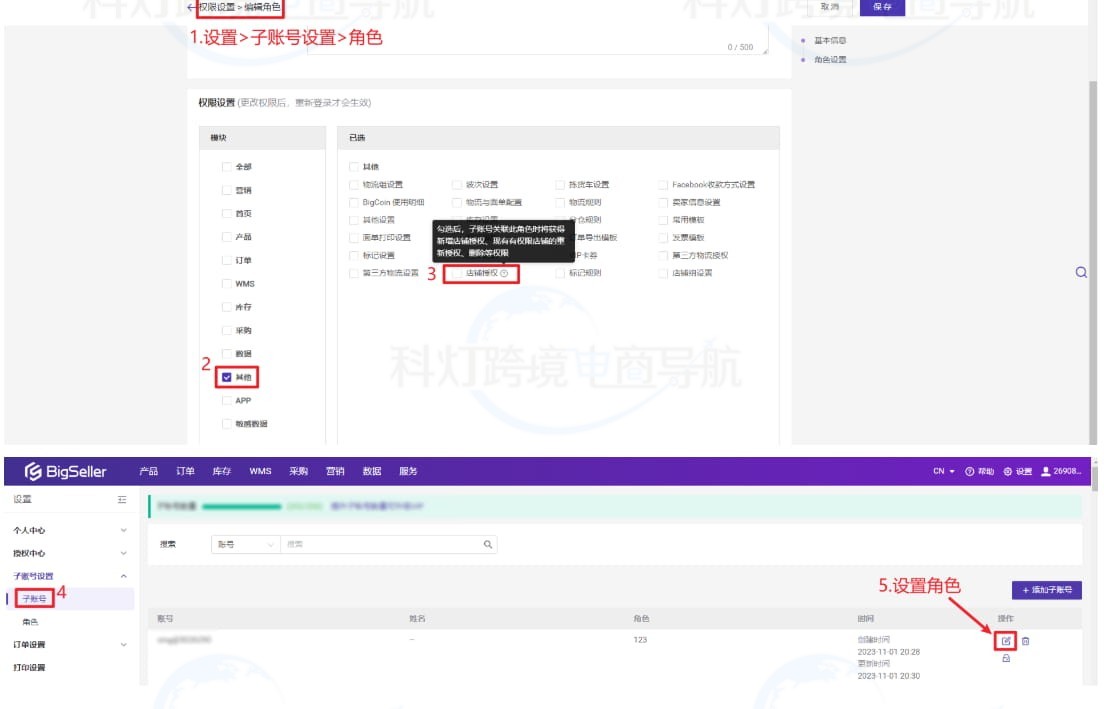Viewport: 1104px width, 709px height.
Task: Tick the WMS module checkbox
Action: coord(227,283)
